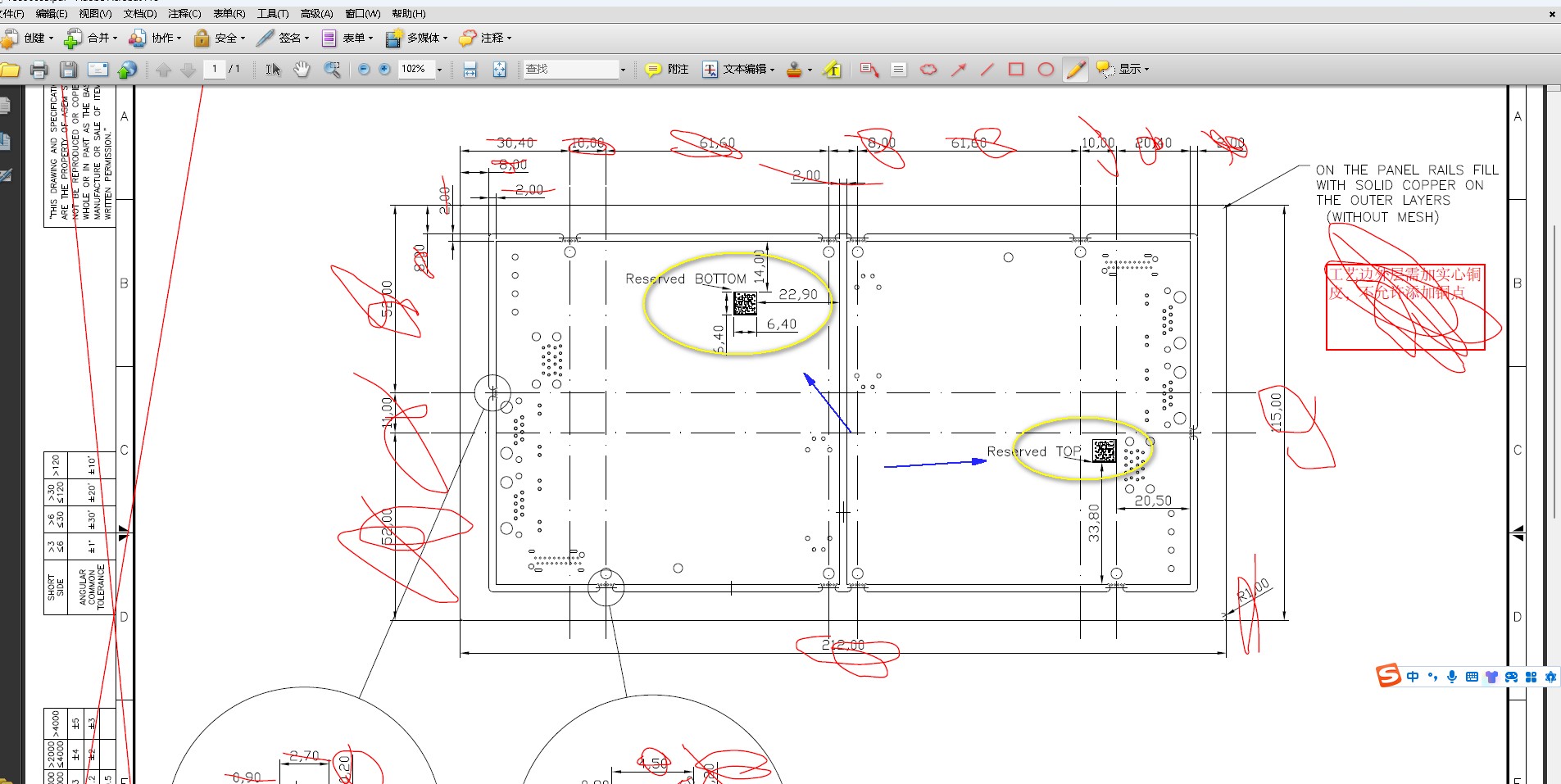Select the Hand pan tool
Screen dimensions: 1561x784
pos(302,70)
